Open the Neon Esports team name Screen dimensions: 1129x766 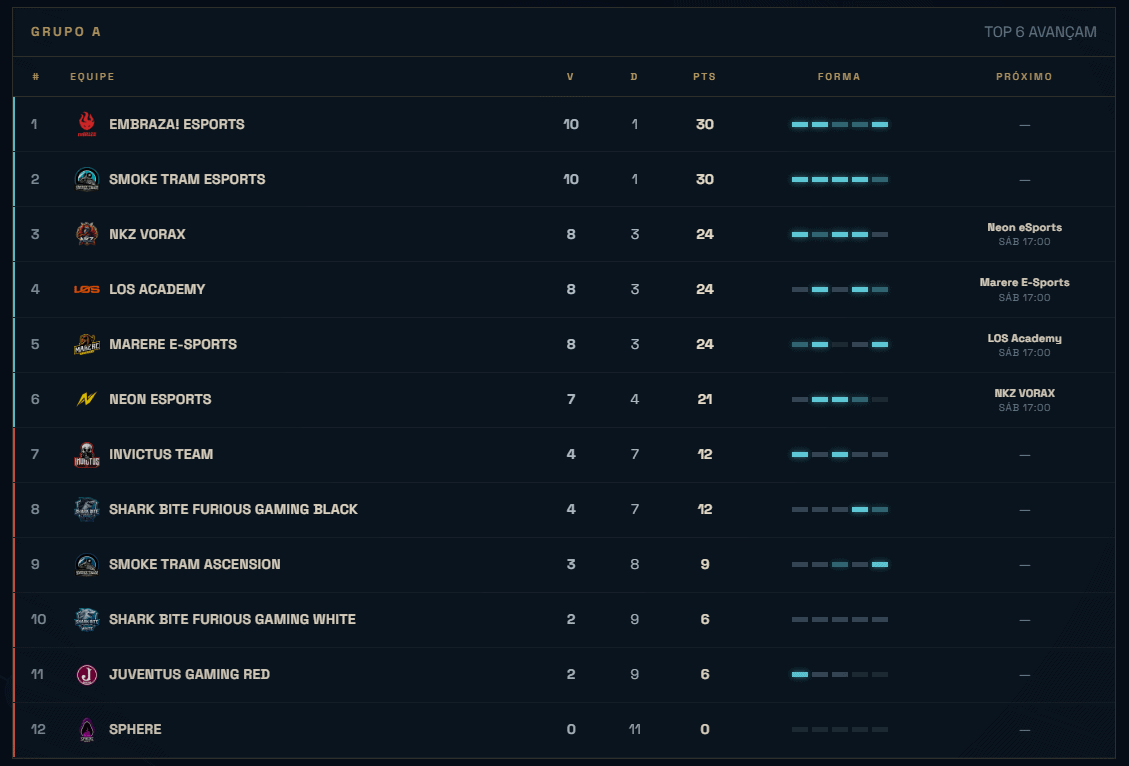[160, 399]
